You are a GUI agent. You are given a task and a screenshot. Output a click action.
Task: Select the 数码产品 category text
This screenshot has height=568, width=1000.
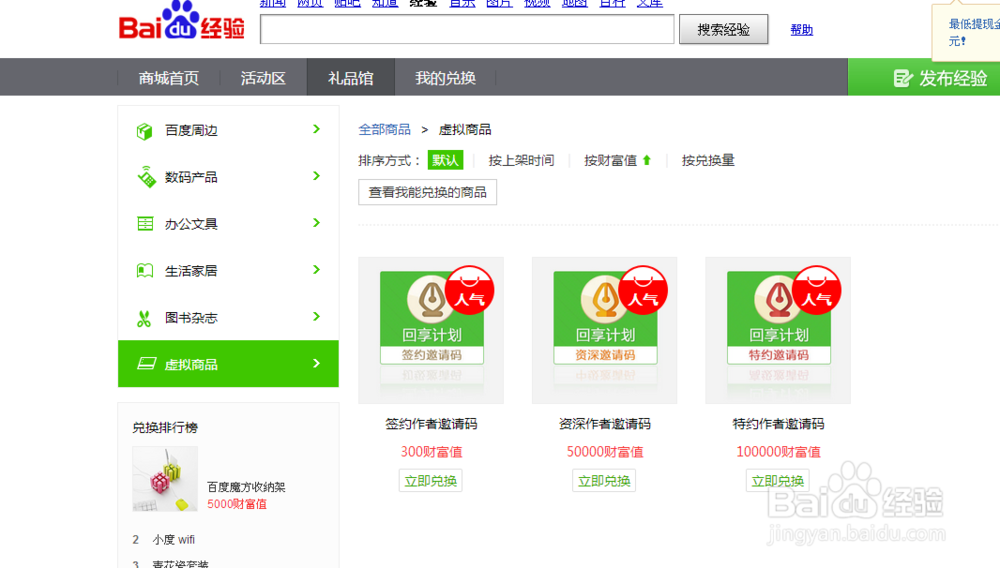tap(191, 177)
